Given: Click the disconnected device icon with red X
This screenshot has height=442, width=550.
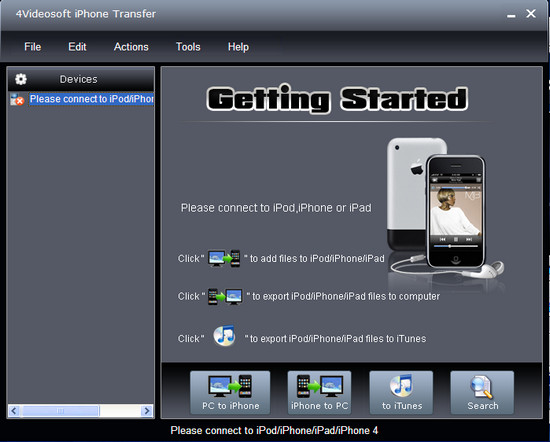Looking at the screenshot, I should click(x=16, y=100).
